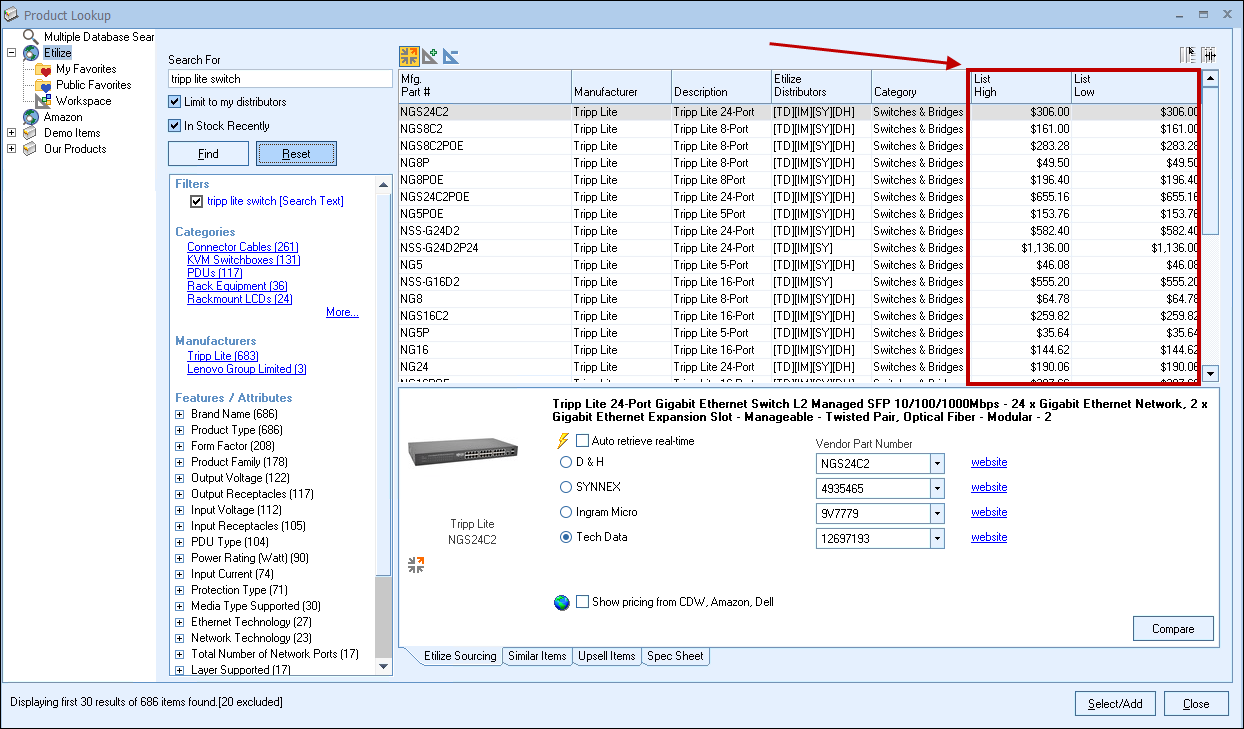Open the Ingram Micro vendor part number dropdown

pyautogui.click(x=936, y=513)
